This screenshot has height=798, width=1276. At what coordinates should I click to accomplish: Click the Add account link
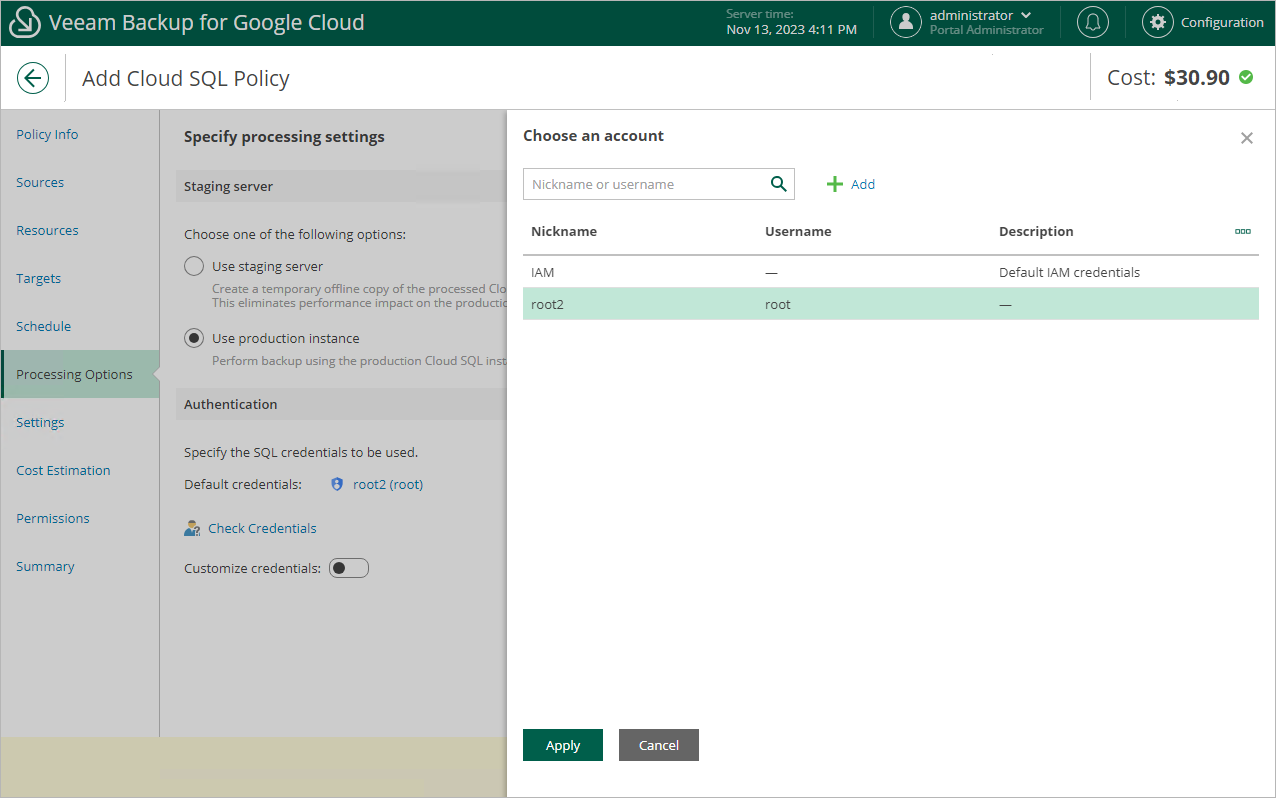863,184
